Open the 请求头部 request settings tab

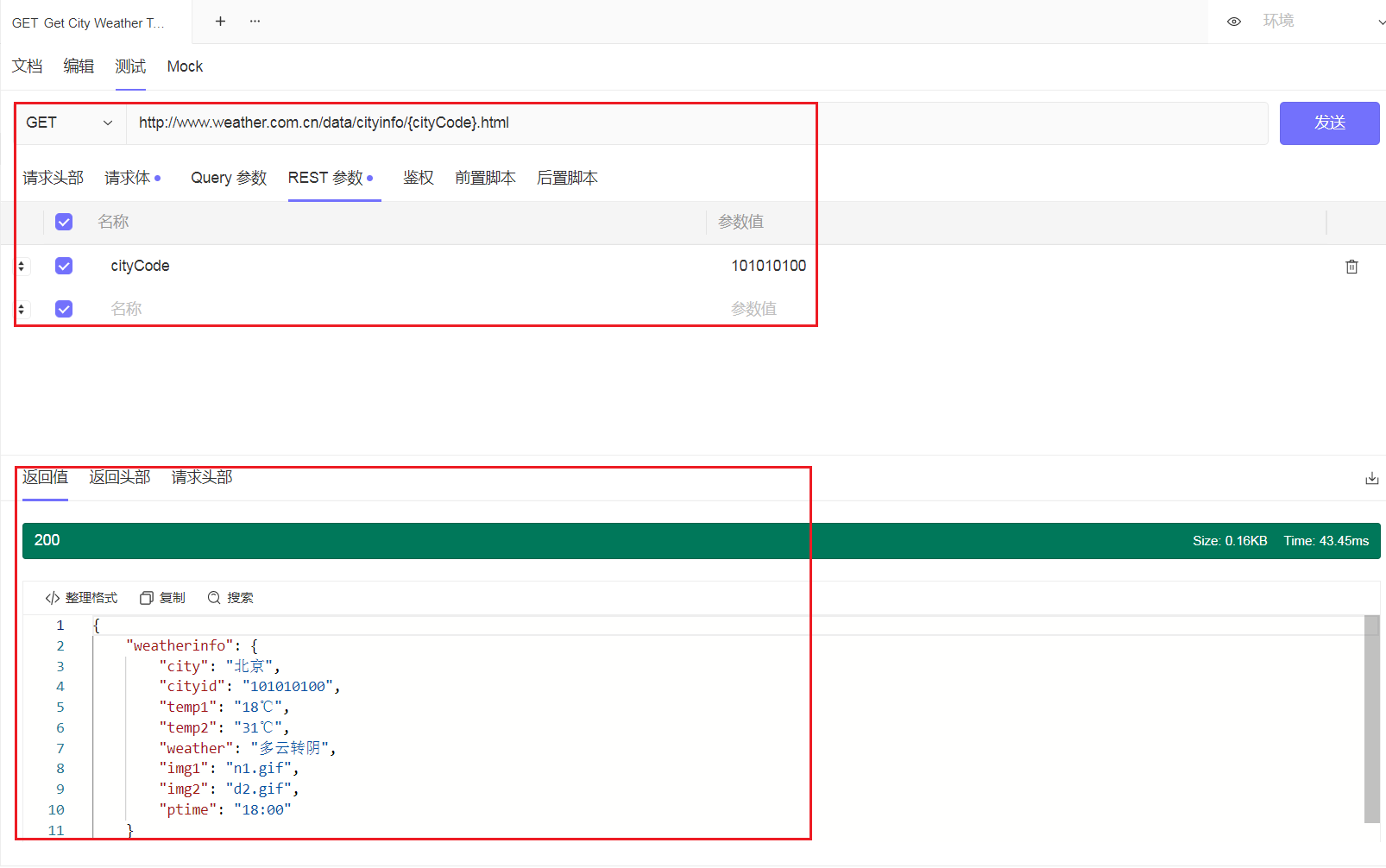click(53, 178)
